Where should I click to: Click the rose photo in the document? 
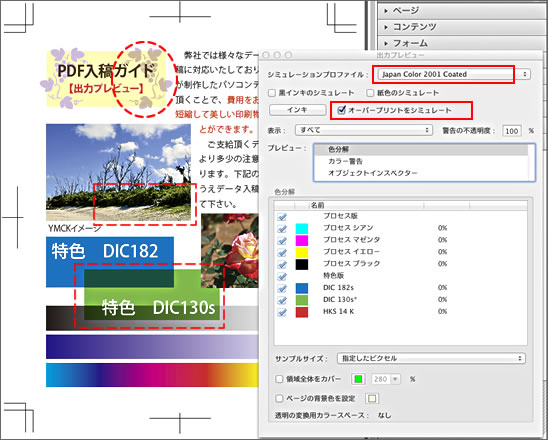coord(230,251)
